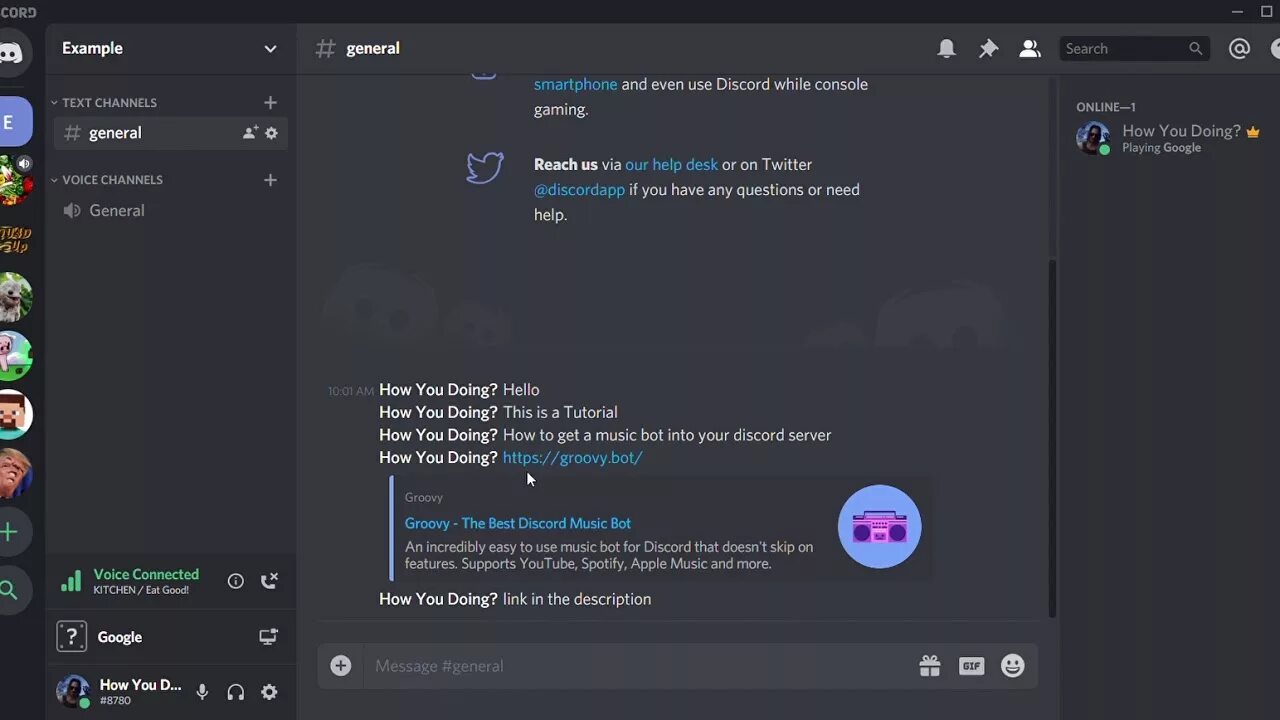Click the Google activity name
Screen dimensions: 1280x720
coord(119,637)
